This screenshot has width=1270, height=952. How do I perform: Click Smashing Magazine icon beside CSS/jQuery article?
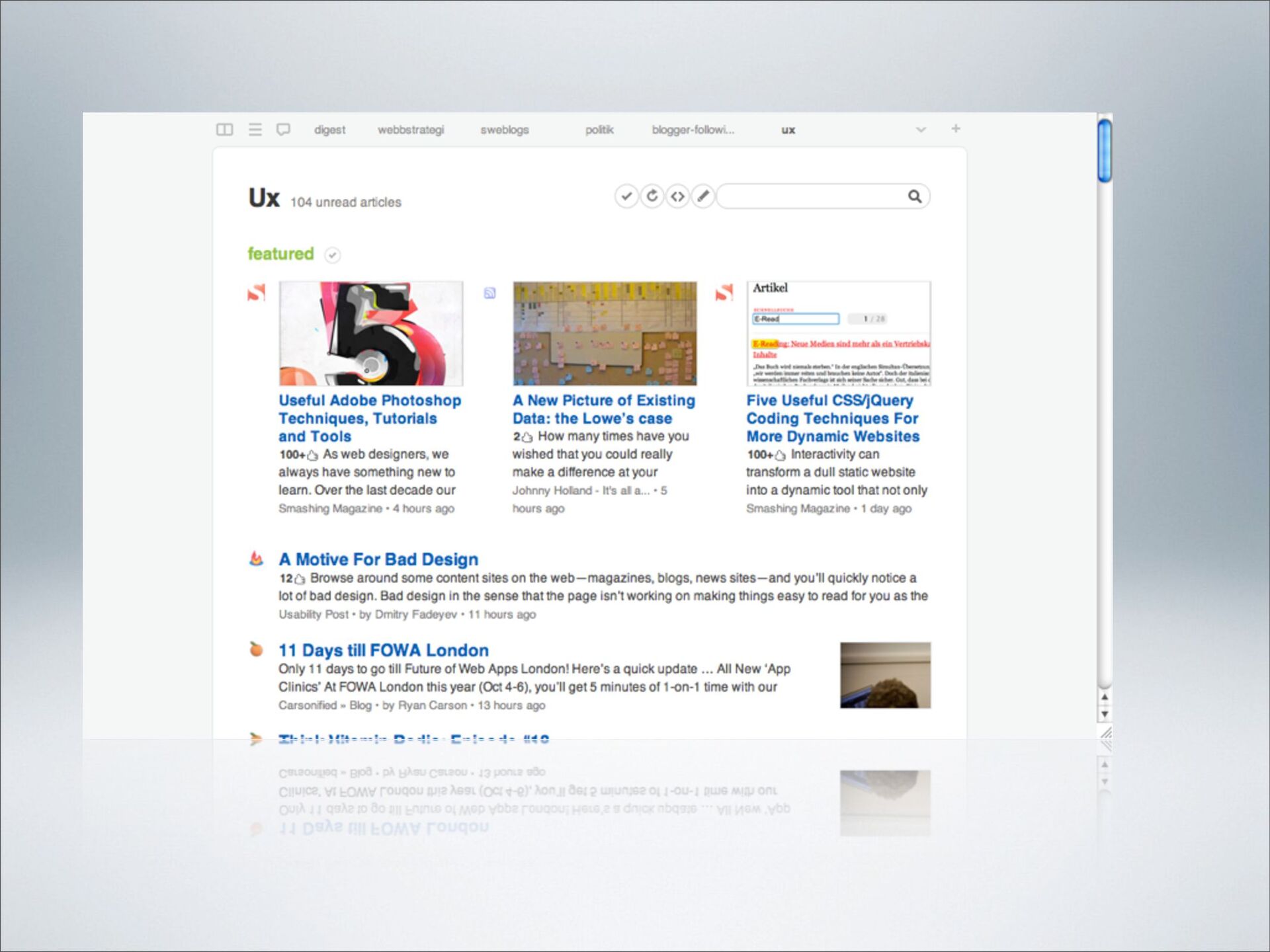[724, 292]
